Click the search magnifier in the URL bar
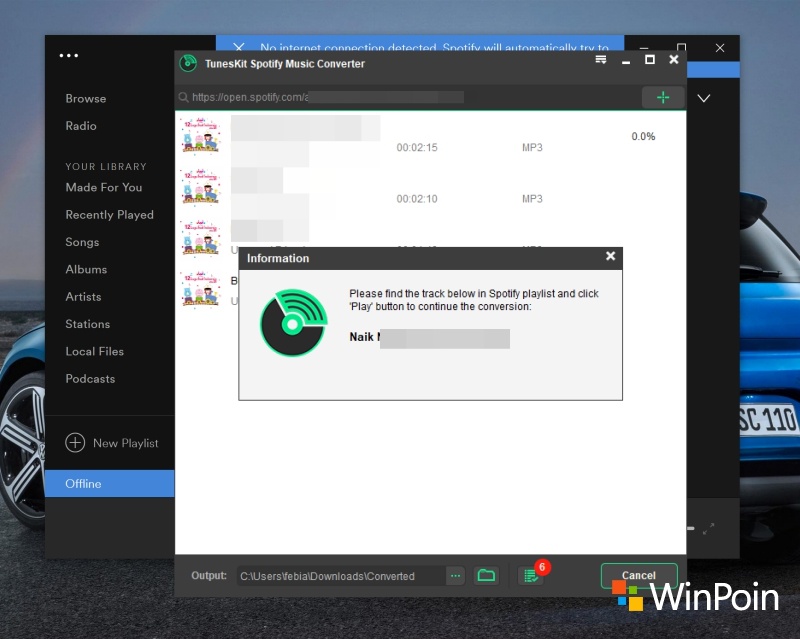The height and width of the screenshot is (639, 800). coord(182,97)
